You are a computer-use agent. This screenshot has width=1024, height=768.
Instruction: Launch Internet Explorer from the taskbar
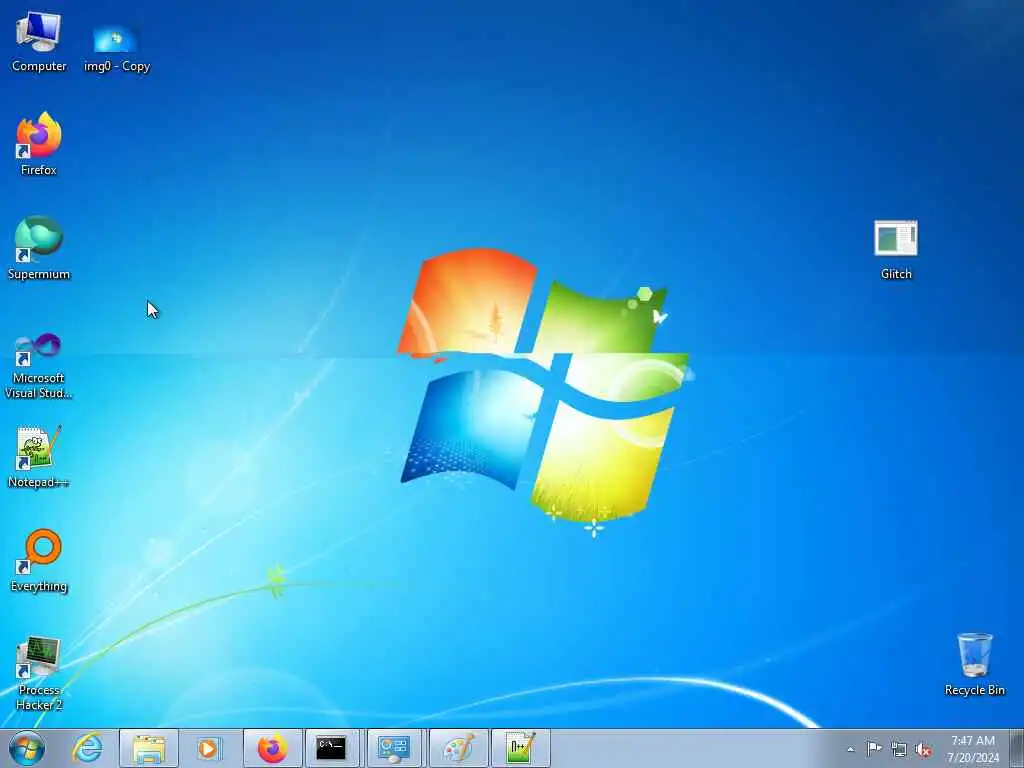(x=88, y=748)
